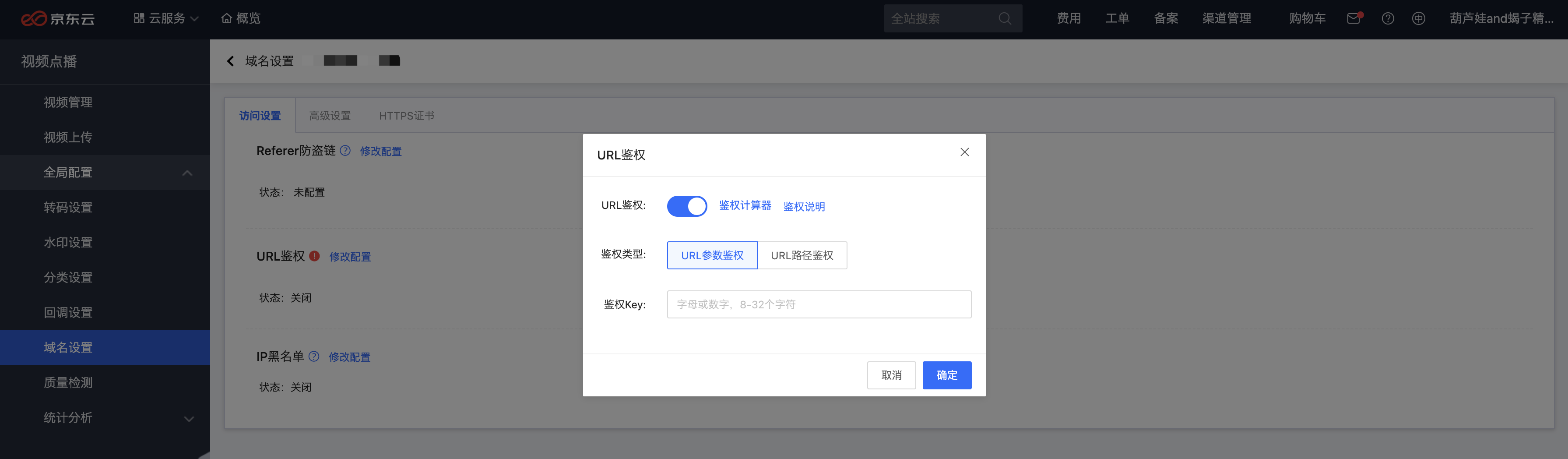Open 渠道管理 in top bar
The image size is (1568, 459).
pyautogui.click(x=1227, y=19)
